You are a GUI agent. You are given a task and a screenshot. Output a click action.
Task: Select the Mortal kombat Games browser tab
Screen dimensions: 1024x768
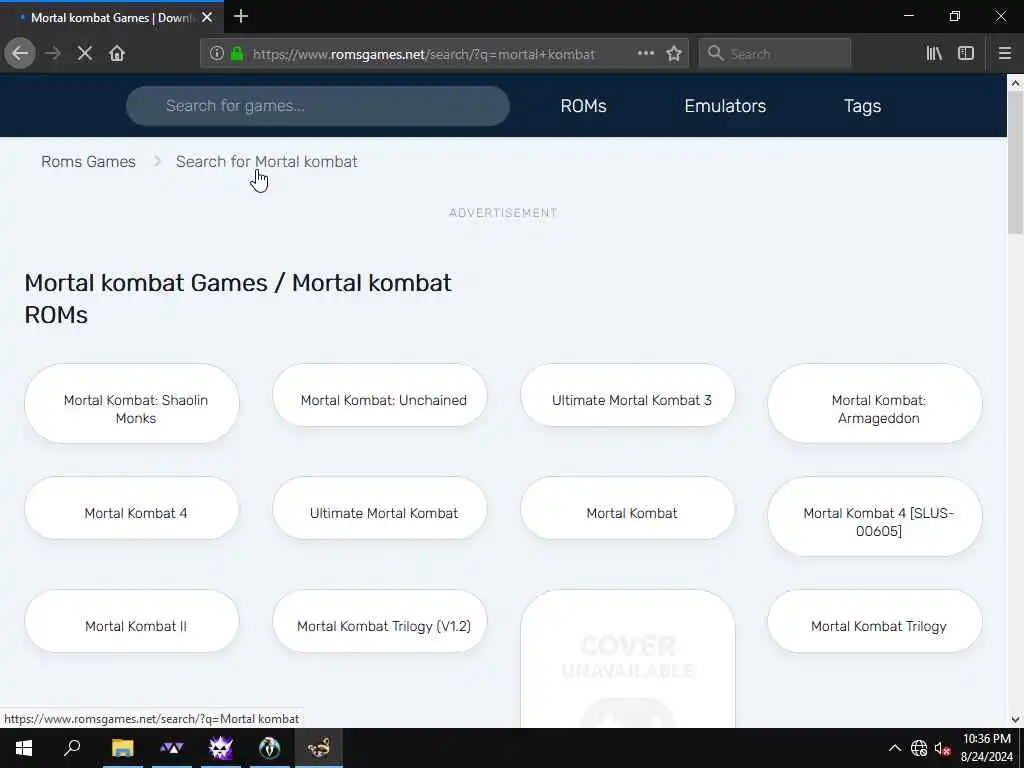[x=112, y=18]
